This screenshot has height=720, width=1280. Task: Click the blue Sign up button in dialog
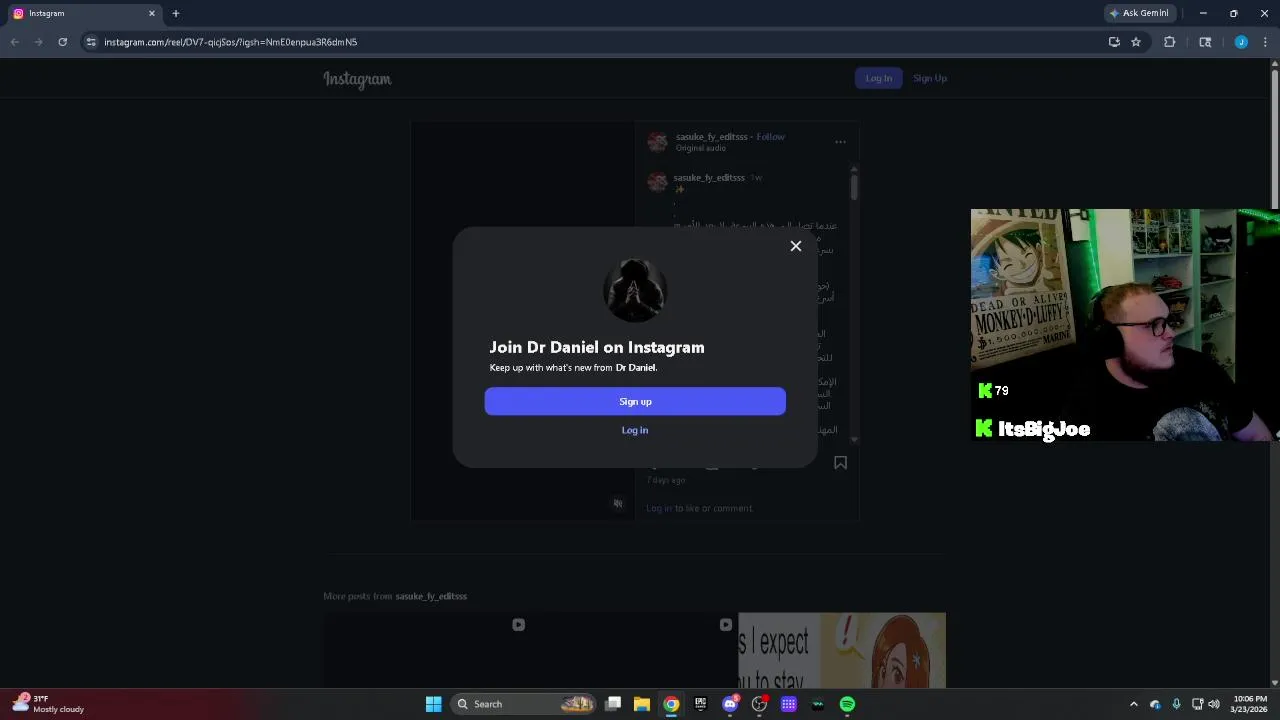point(635,401)
